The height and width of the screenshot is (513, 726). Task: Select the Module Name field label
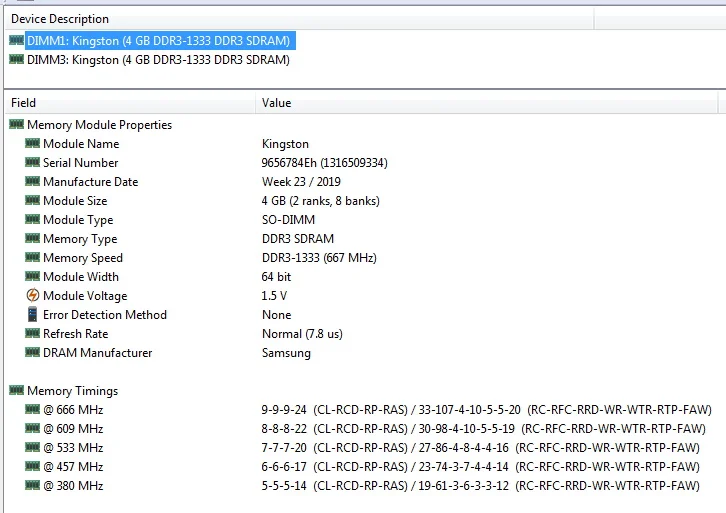81,144
